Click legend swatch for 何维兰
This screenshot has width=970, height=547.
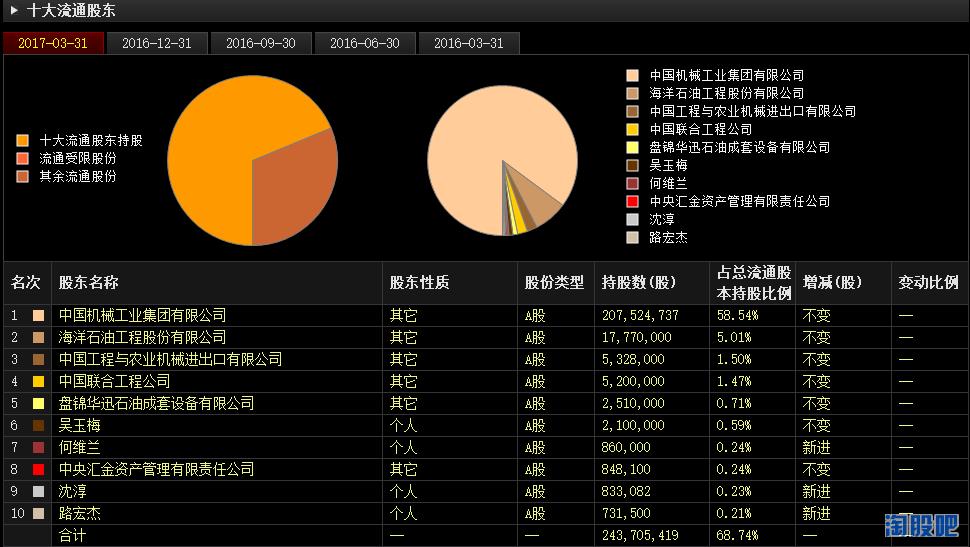point(632,183)
